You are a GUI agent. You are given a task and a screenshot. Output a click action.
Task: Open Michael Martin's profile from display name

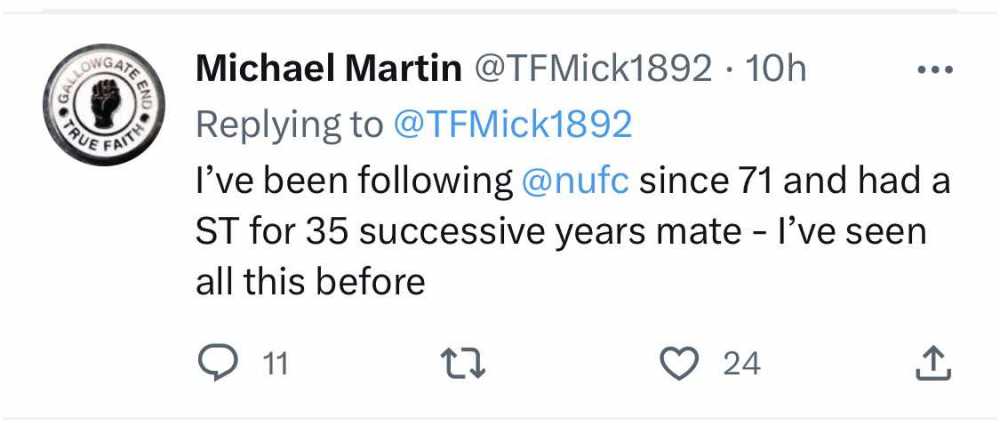point(328,69)
